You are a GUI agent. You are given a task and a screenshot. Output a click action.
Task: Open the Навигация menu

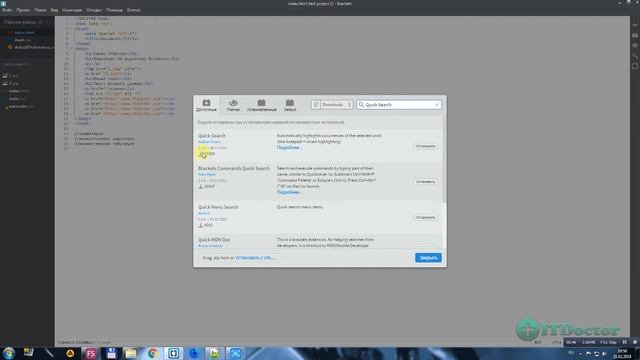72,10
